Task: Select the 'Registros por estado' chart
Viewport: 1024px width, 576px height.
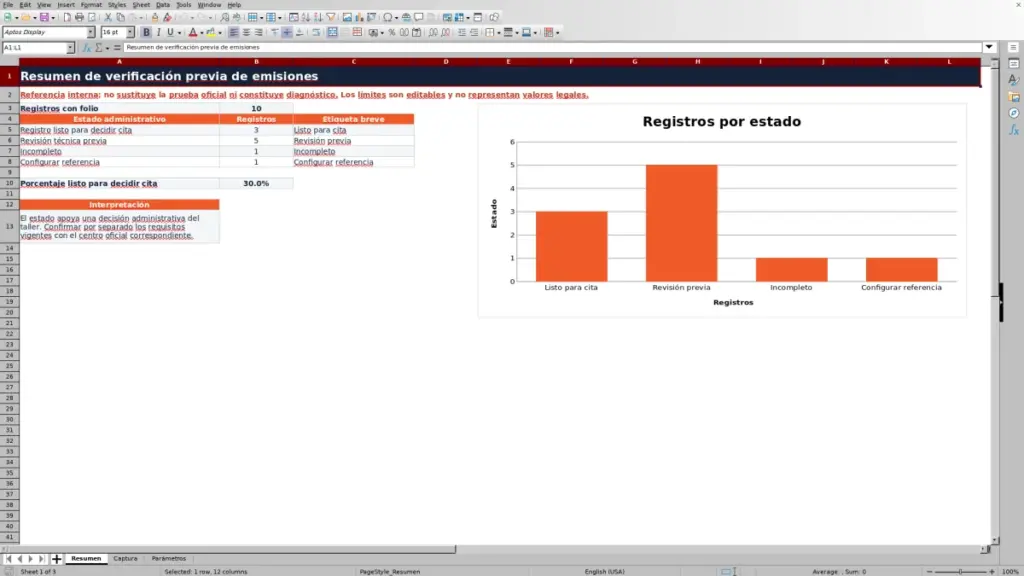Action: tap(722, 211)
